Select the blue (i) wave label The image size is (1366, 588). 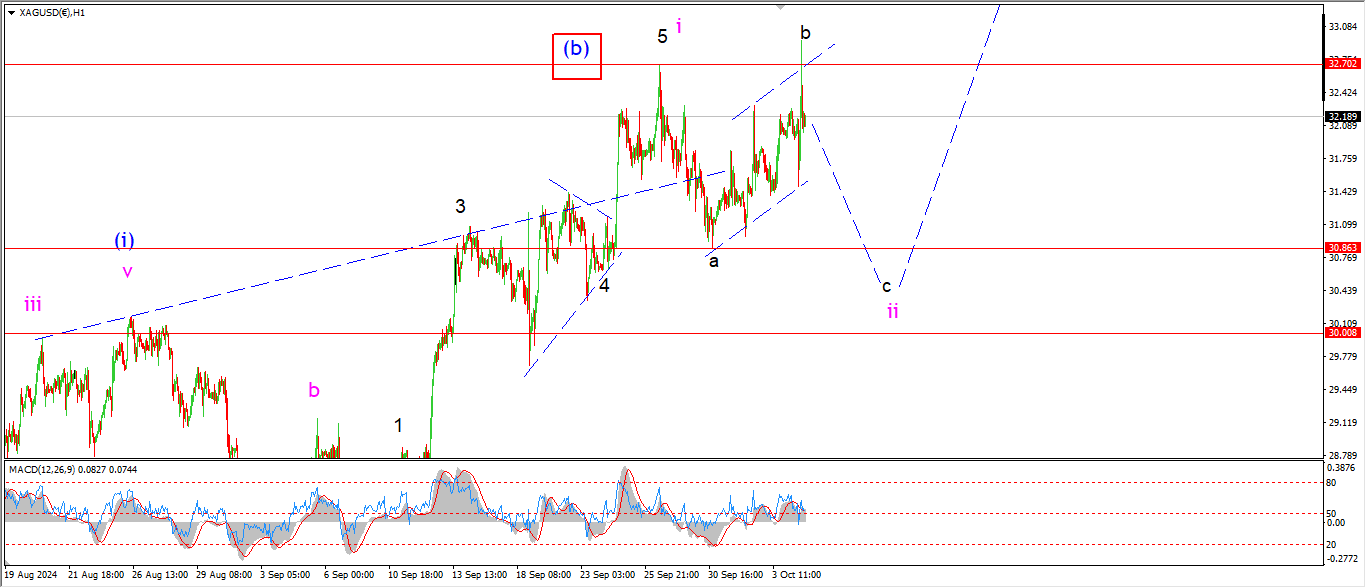coord(124,240)
